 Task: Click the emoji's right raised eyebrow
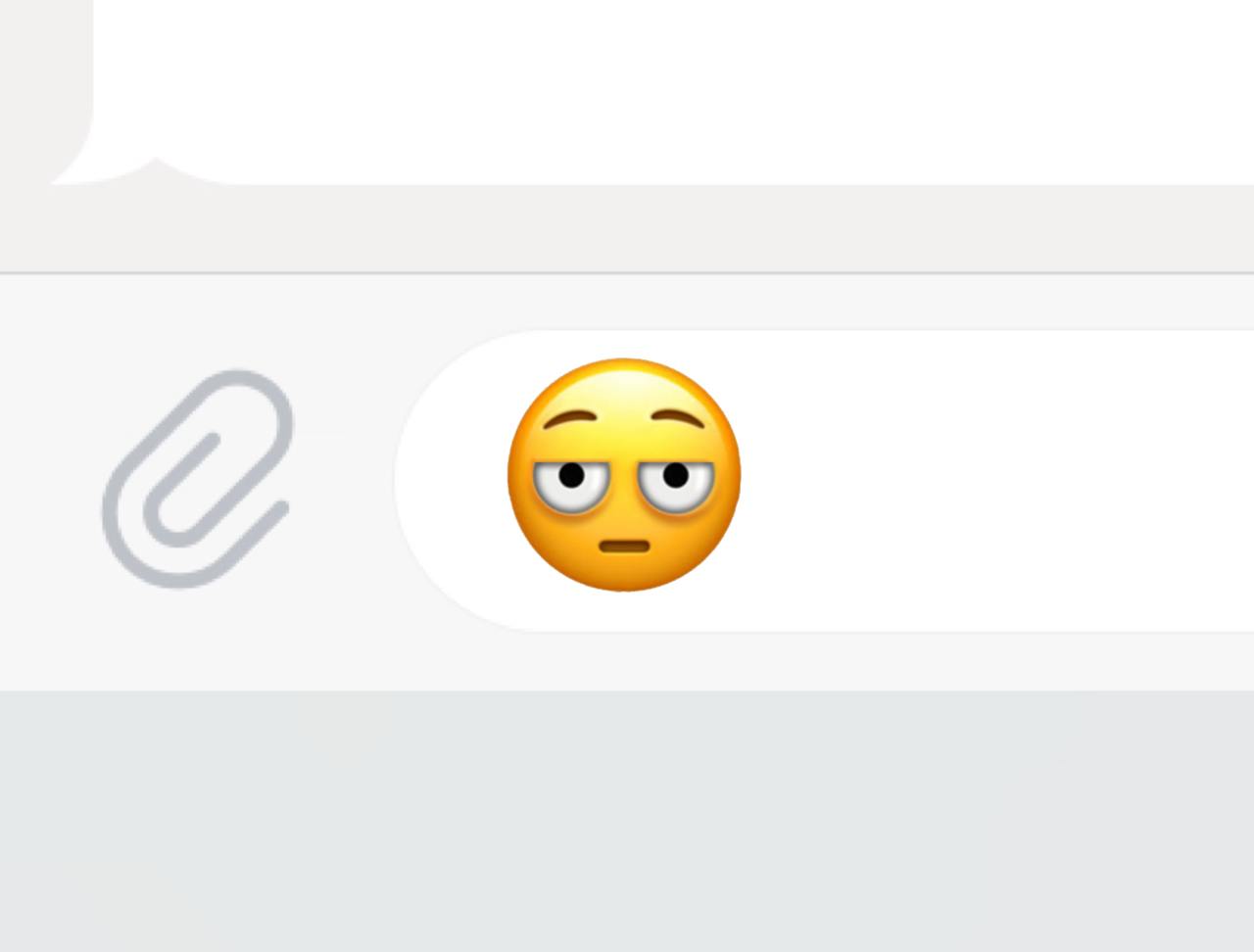tap(678, 419)
